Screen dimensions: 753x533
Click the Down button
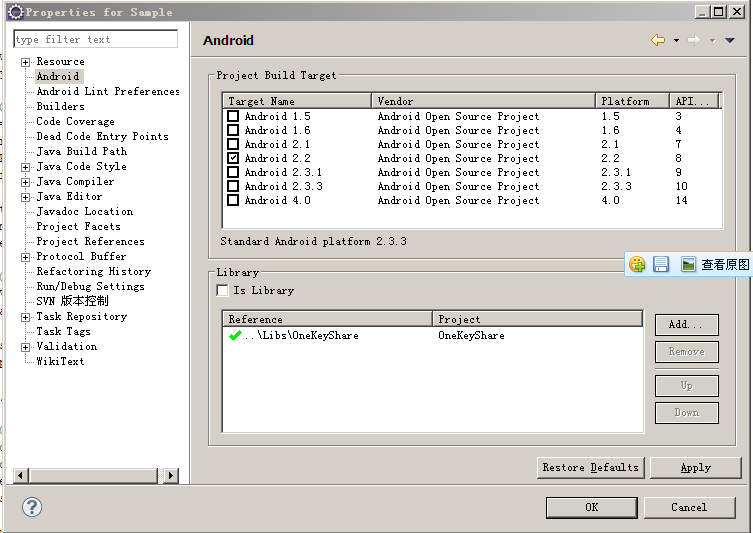tap(687, 412)
